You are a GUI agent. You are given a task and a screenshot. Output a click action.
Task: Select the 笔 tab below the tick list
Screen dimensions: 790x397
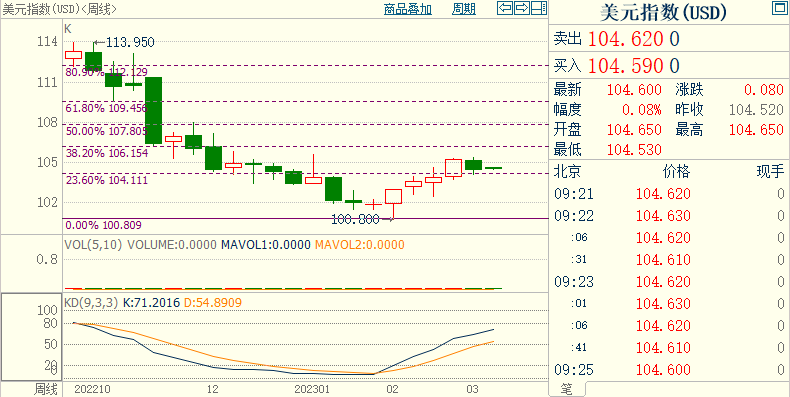[x=567, y=389]
